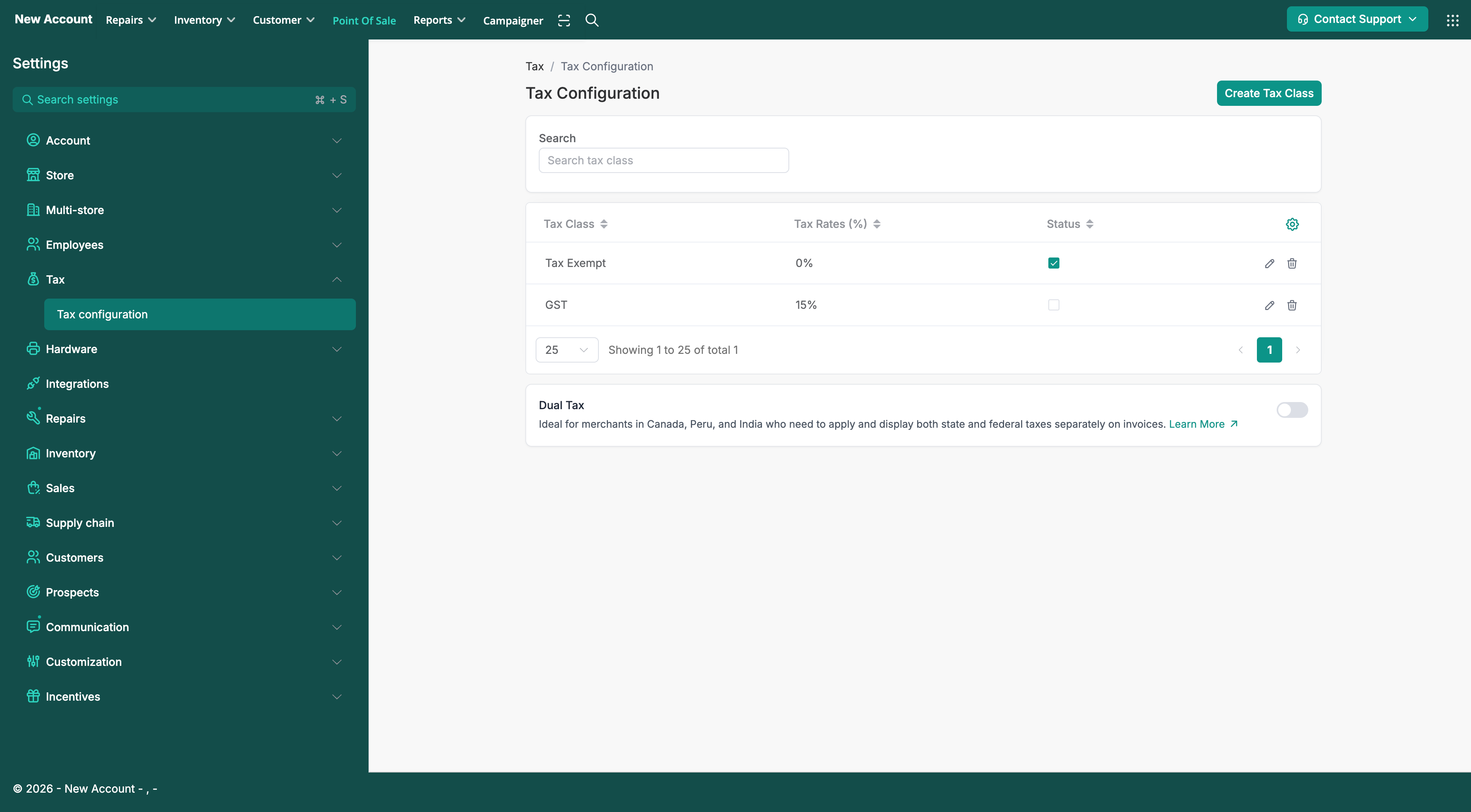Go to Point Of Sale tab

pos(364,21)
